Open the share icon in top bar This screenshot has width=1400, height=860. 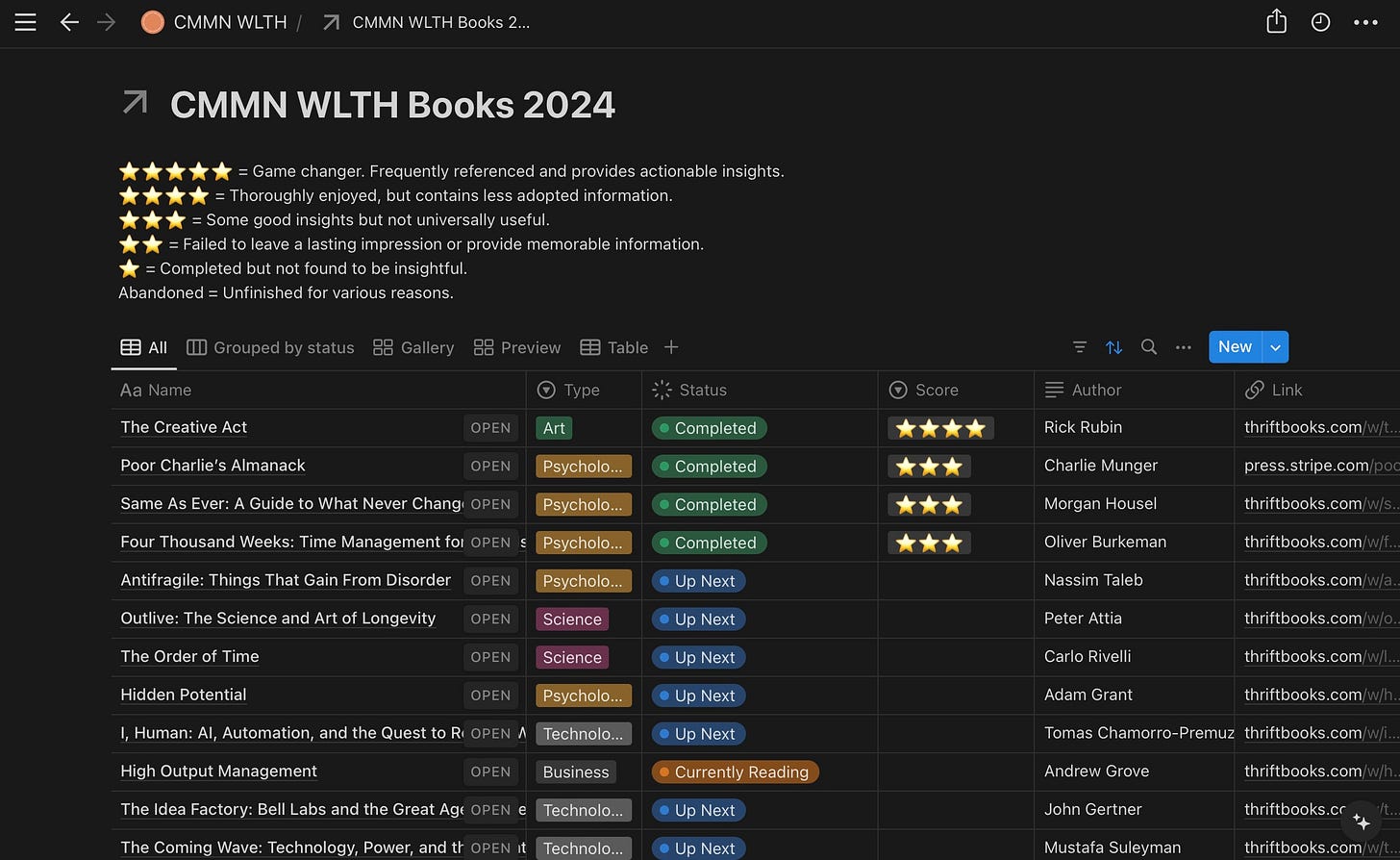(1276, 22)
